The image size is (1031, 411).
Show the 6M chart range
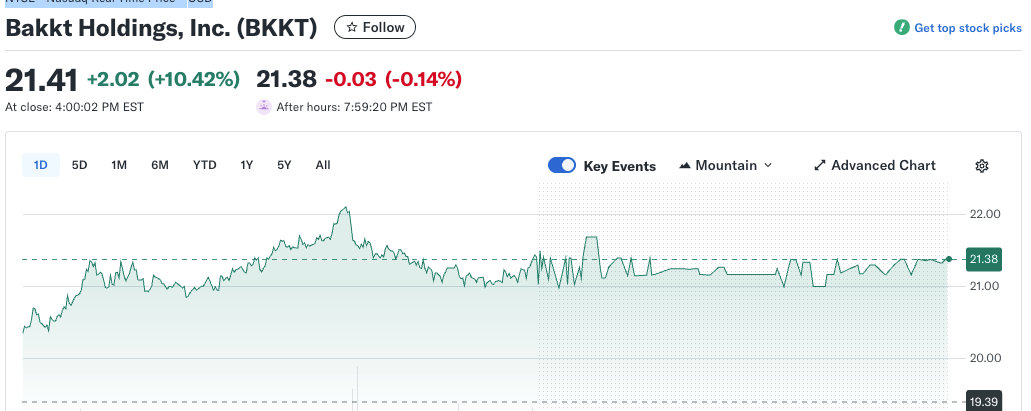(x=160, y=165)
